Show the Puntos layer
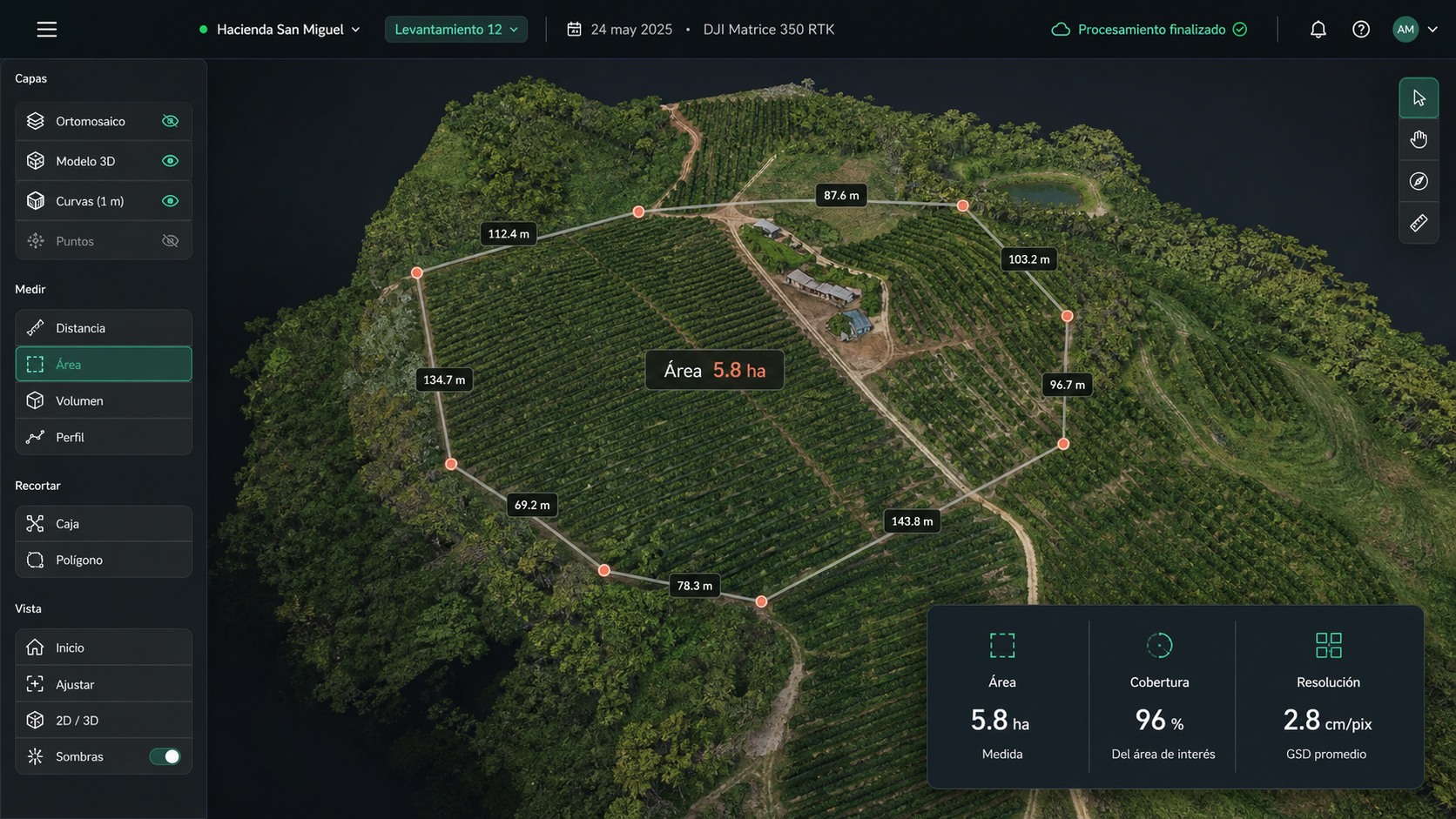The image size is (1456, 819). click(x=171, y=241)
